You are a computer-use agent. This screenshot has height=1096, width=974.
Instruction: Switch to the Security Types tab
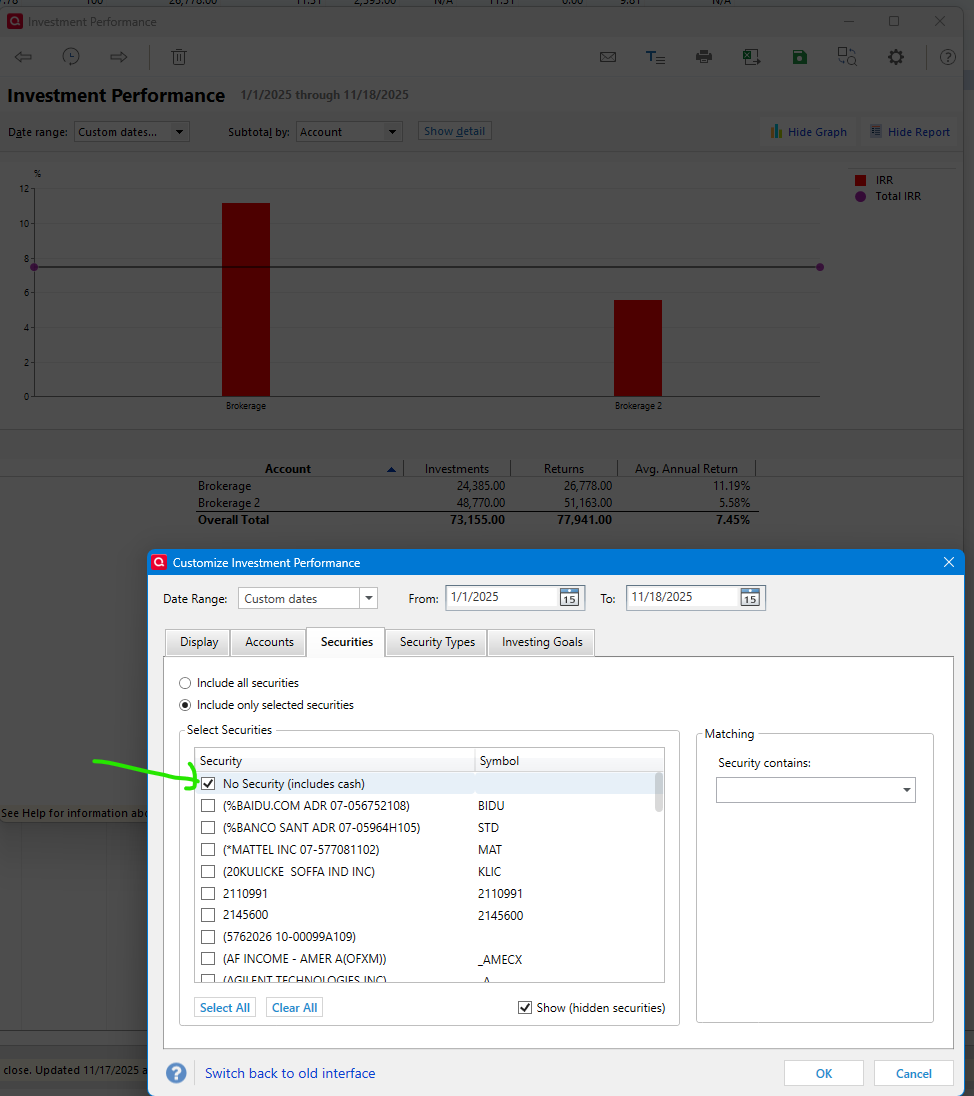coord(437,642)
